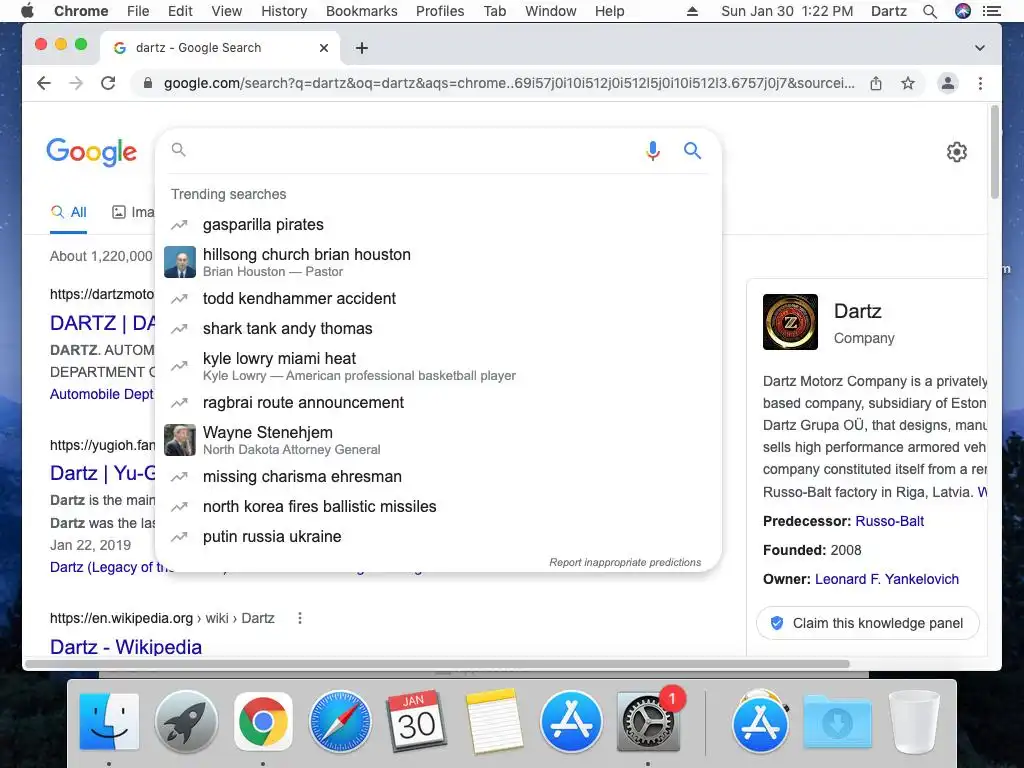
Task: Click the eject icon in menu bar
Action: pyautogui.click(x=692, y=11)
